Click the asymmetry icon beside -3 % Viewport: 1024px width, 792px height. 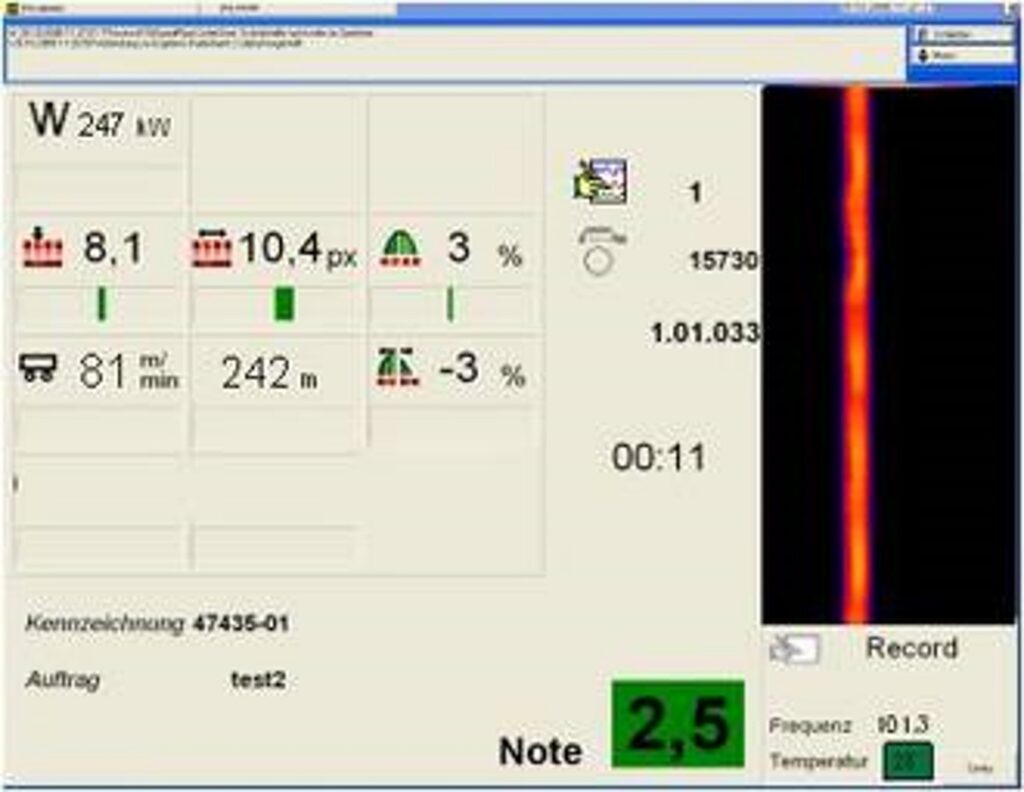tap(398, 368)
